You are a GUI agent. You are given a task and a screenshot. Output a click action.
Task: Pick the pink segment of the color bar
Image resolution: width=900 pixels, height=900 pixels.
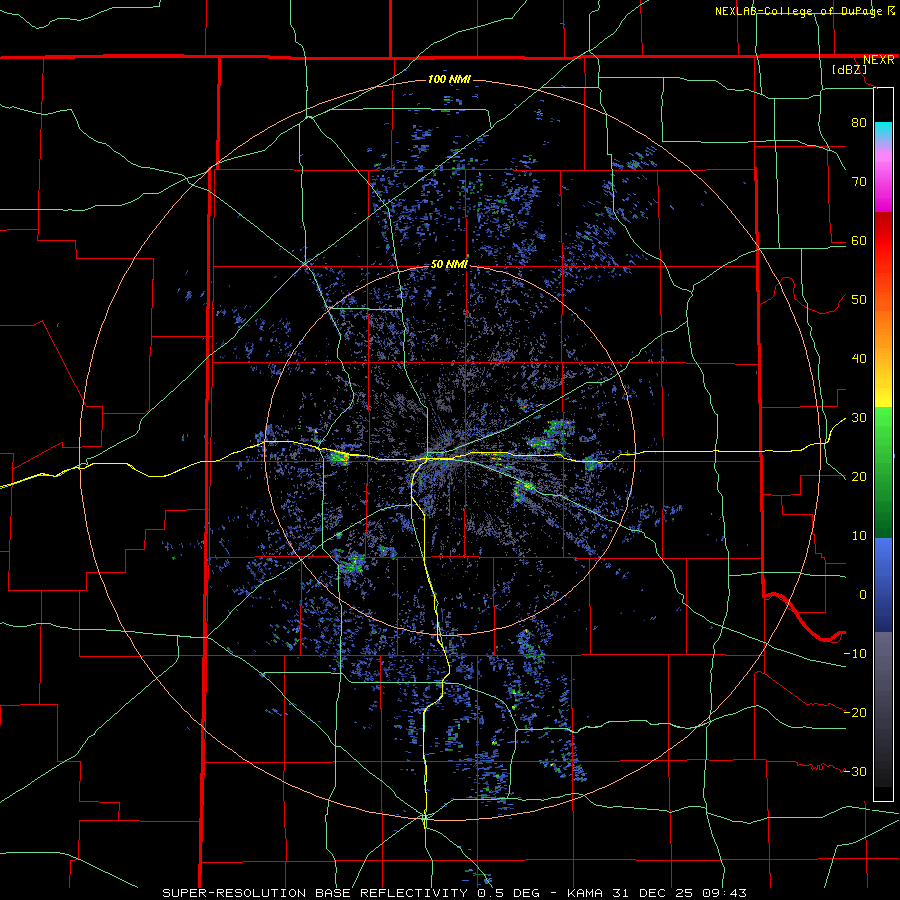(883, 179)
